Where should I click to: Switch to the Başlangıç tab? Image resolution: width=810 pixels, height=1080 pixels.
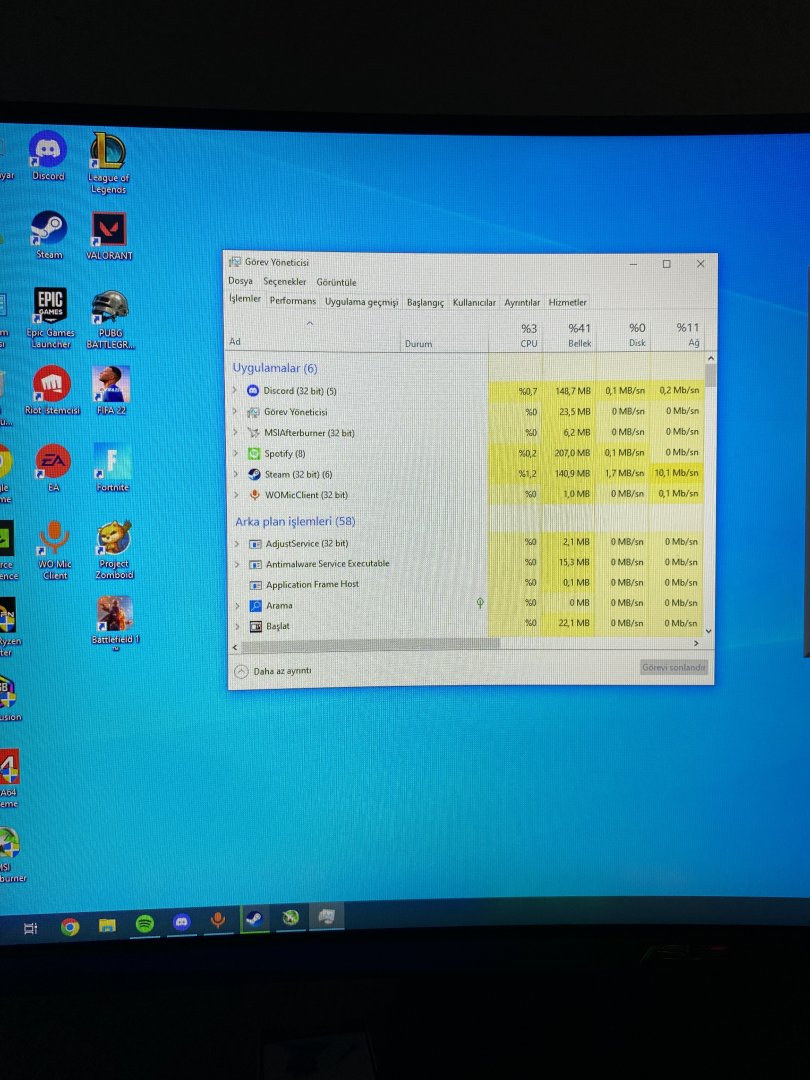[x=425, y=302]
